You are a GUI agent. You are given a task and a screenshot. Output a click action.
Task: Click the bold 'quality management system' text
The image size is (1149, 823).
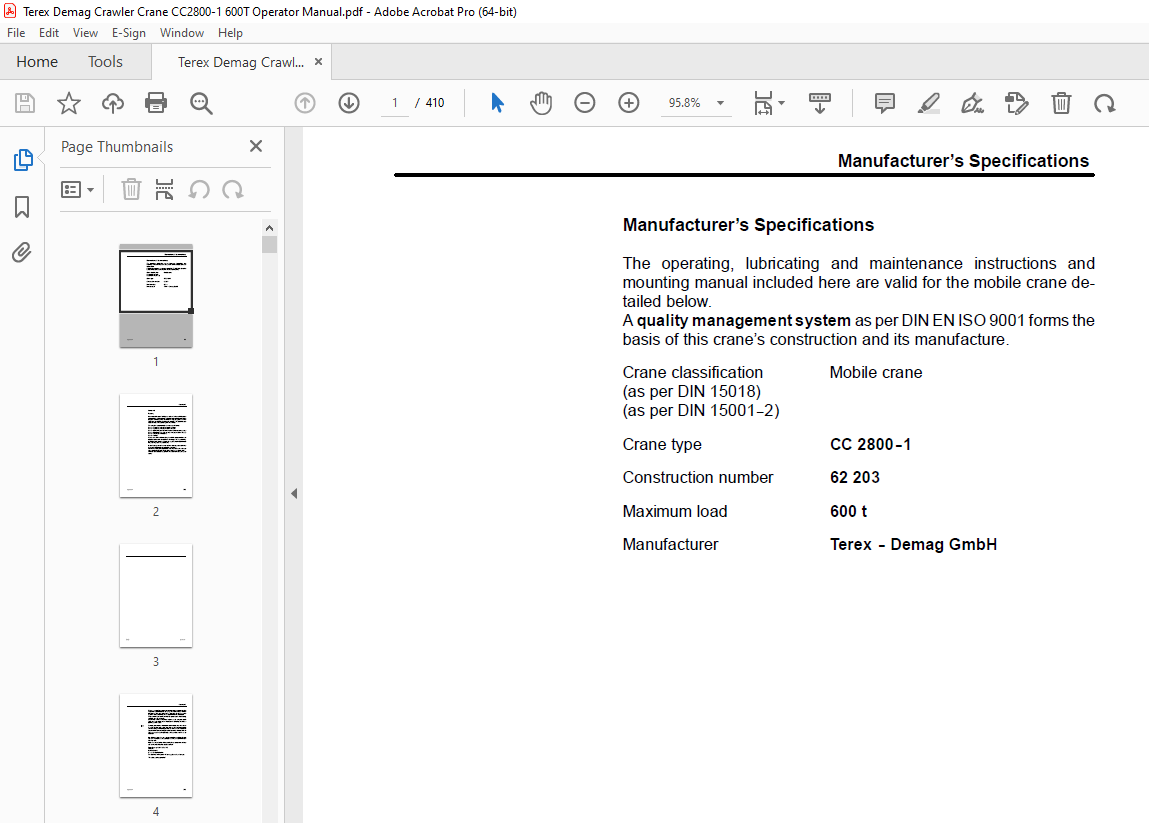pos(744,320)
